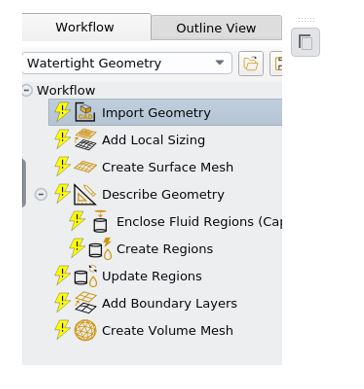Click the undock panel window icon
The width and height of the screenshot is (364, 389).
pos(305,42)
